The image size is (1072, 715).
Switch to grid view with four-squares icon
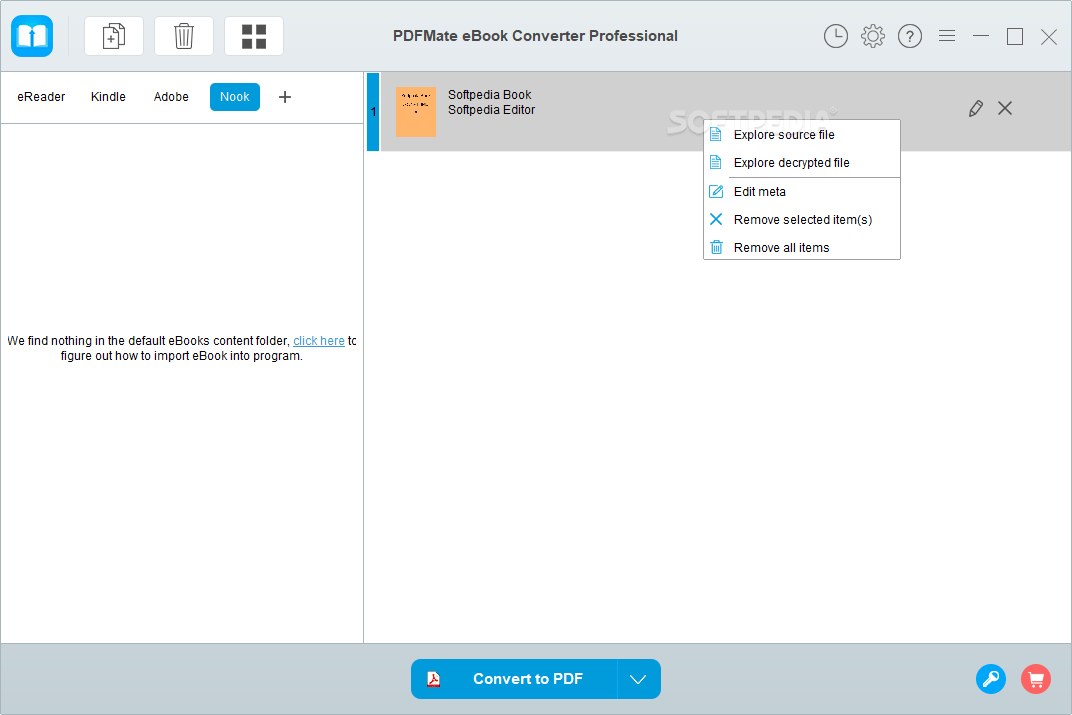254,36
